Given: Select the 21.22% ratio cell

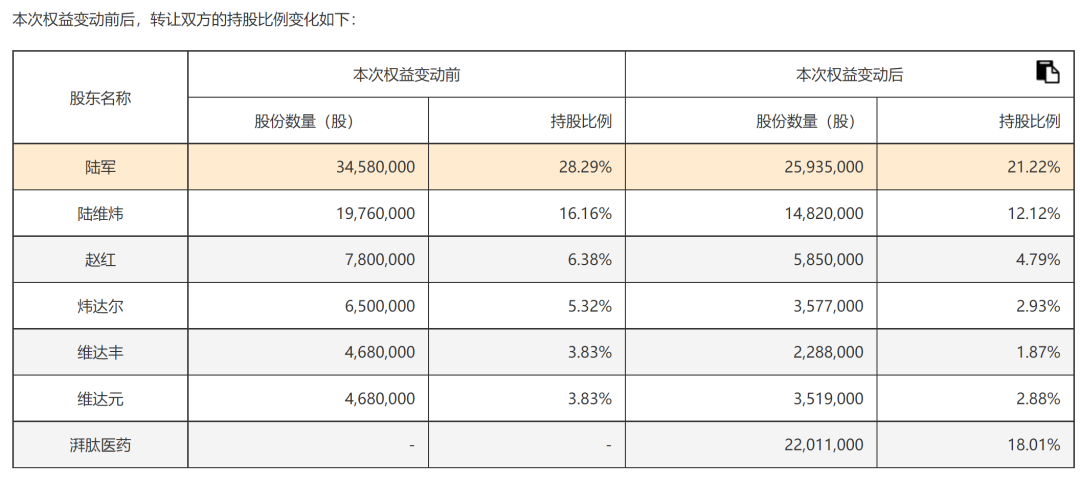Looking at the screenshot, I should [x=975, y=167].
